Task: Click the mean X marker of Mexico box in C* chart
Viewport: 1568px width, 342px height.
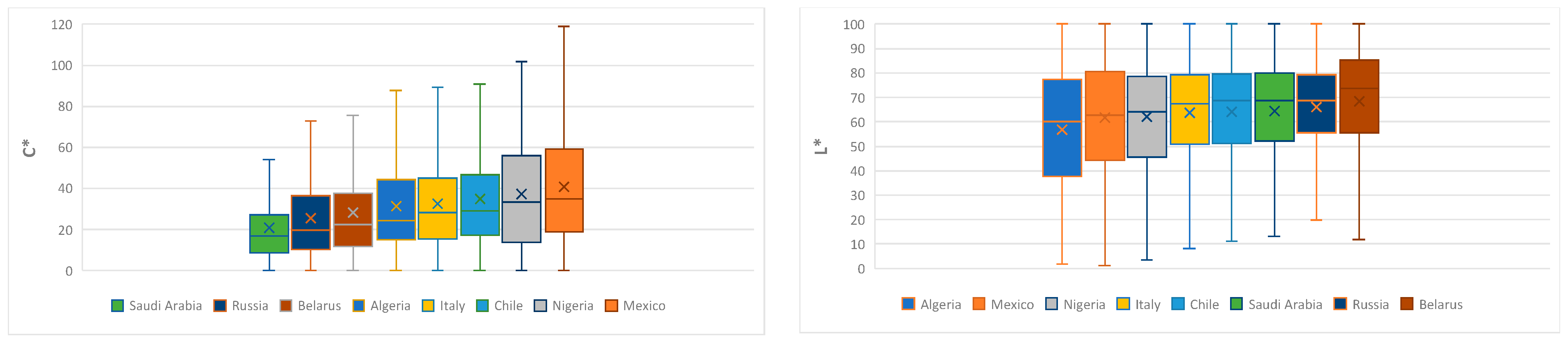Action: tap(564, 187)
